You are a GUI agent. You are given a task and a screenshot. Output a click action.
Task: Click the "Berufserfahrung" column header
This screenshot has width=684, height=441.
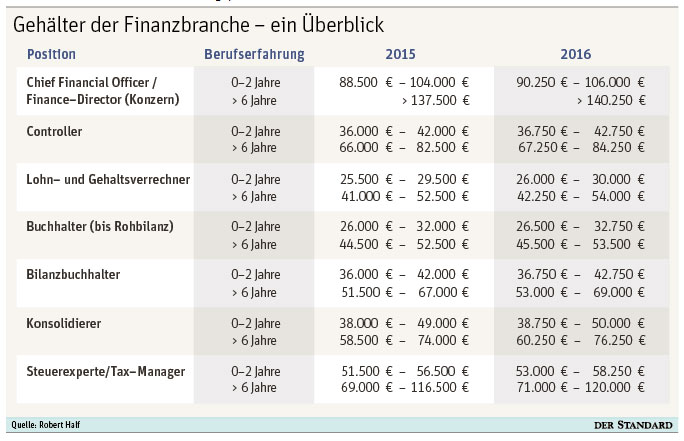(254, 54)
